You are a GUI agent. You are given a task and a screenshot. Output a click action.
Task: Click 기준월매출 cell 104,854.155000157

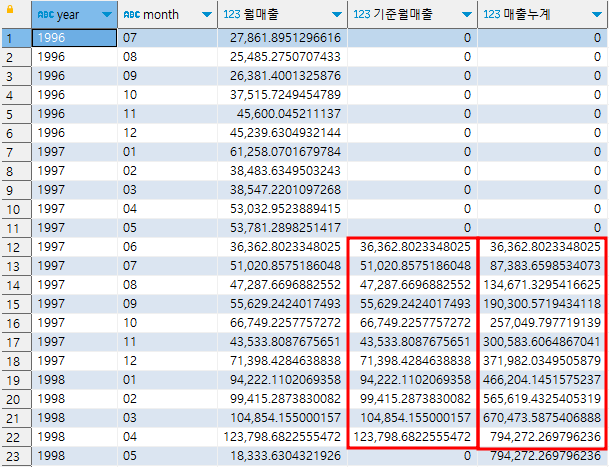(412, 418)
